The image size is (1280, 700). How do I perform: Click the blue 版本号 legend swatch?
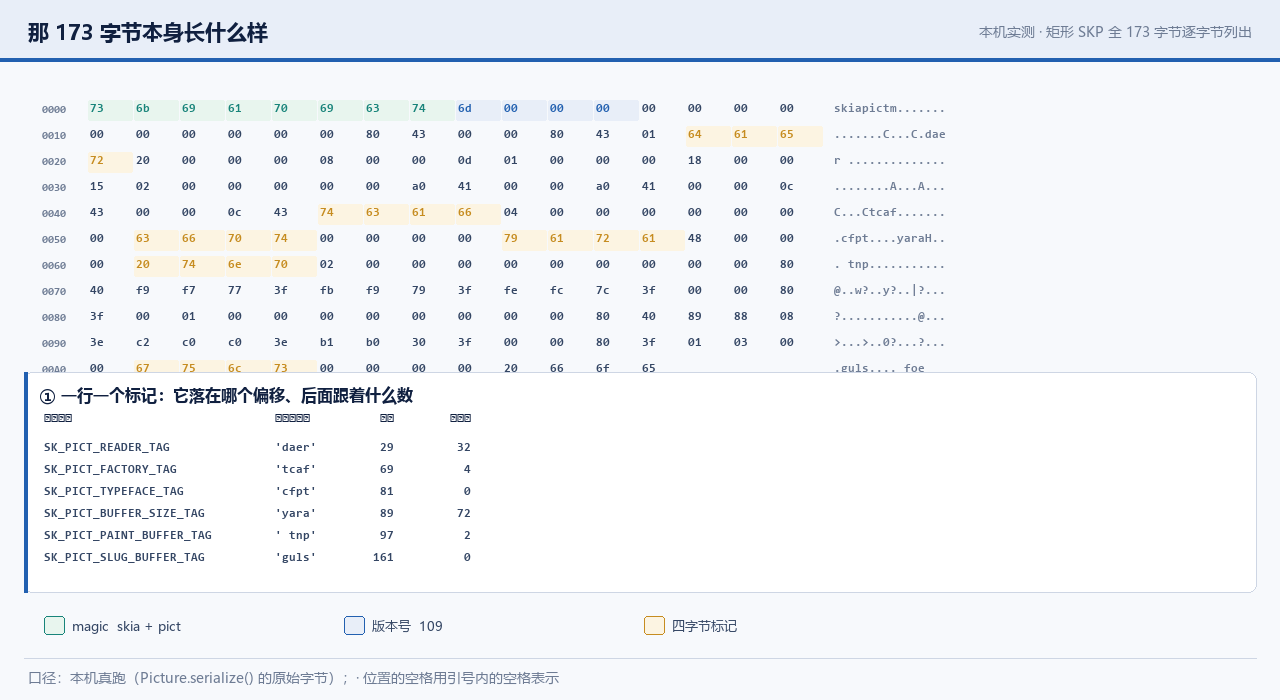point(354,626)
